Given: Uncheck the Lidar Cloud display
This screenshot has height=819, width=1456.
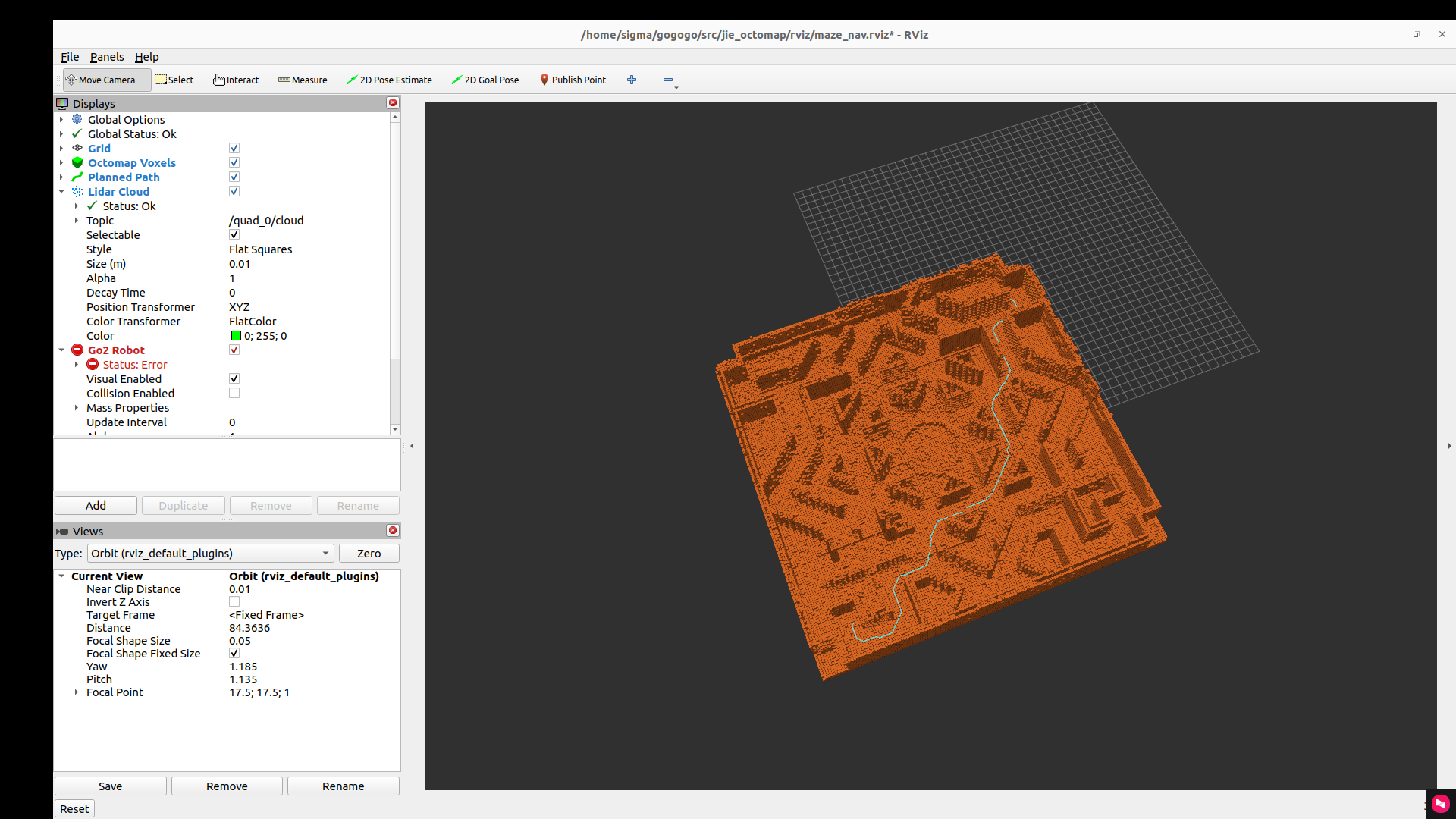Looking at the screenshot, I should point(234,191).
